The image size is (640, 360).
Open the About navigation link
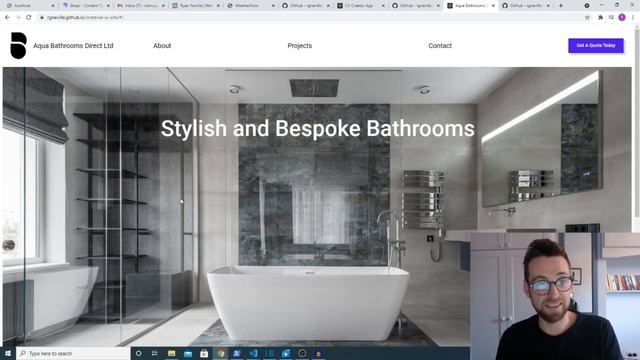point(162,46)
